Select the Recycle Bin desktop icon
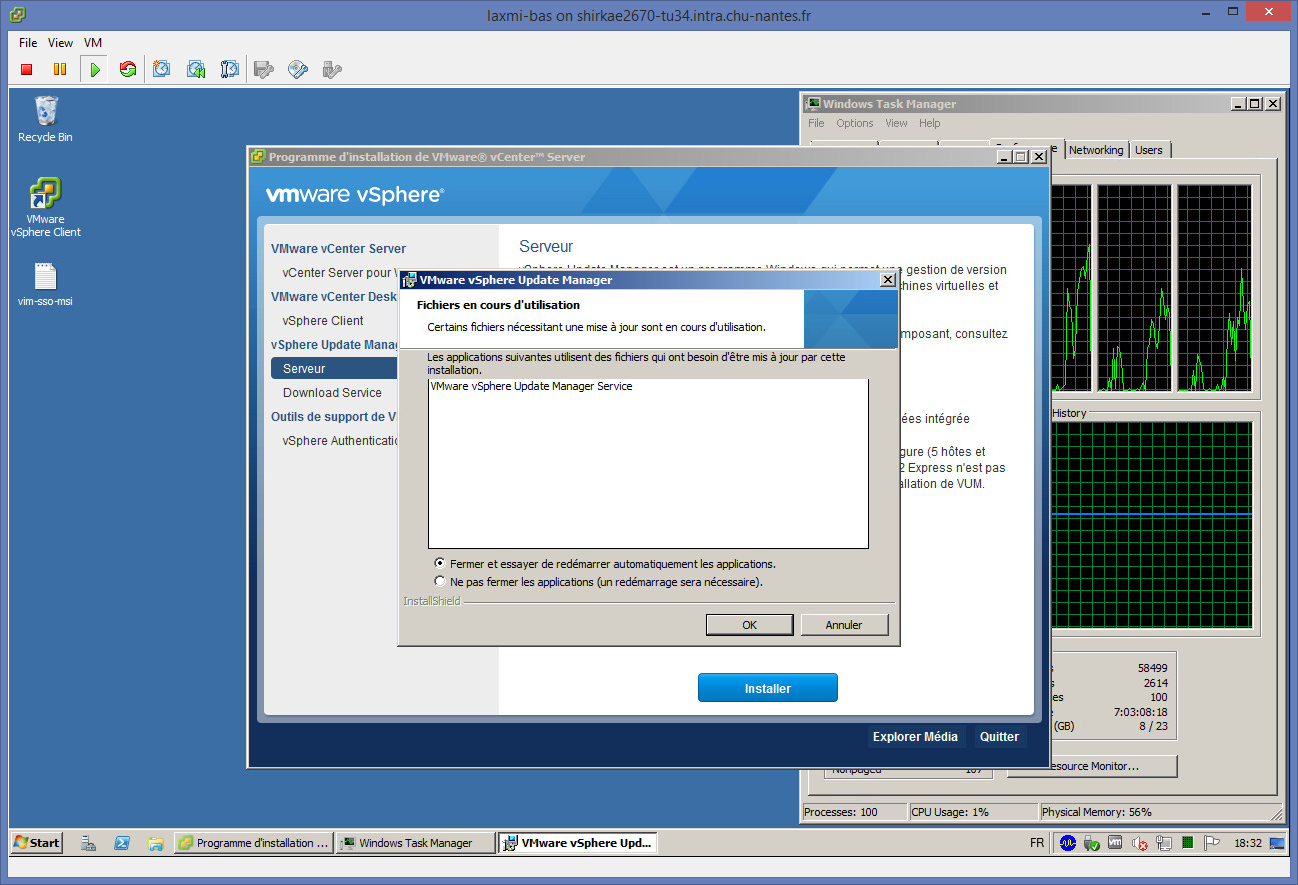Image resolution: width=1298 pixels, height=885 pixels. coord(45,119)
